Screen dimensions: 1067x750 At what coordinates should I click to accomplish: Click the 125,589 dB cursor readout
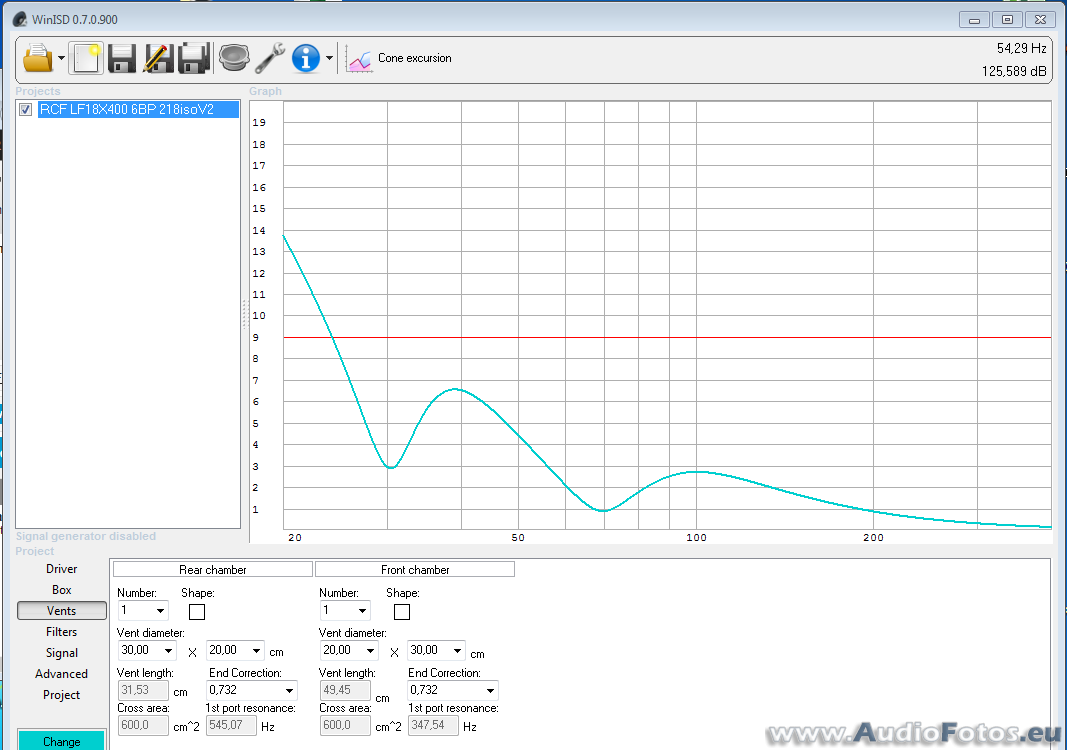click(x=1014, y=71)
